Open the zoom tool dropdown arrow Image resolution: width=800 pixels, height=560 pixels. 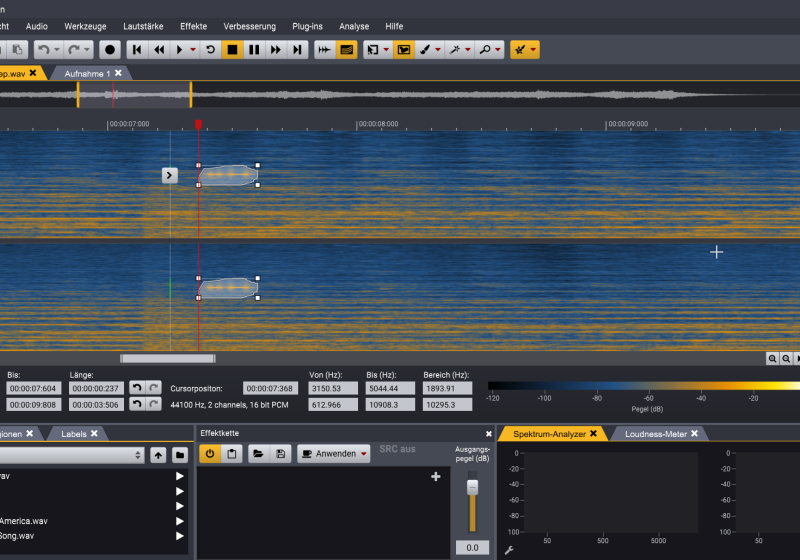499,49
